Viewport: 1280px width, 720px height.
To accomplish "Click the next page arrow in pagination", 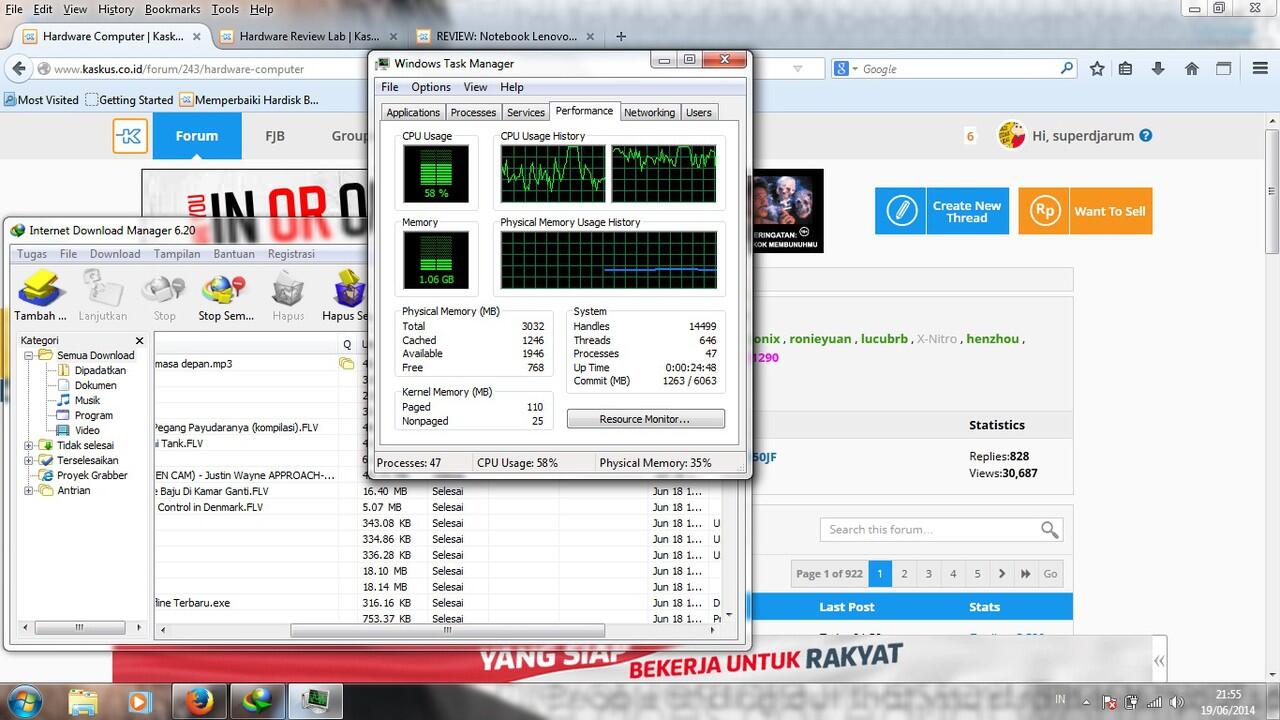I will [1002, 574].
